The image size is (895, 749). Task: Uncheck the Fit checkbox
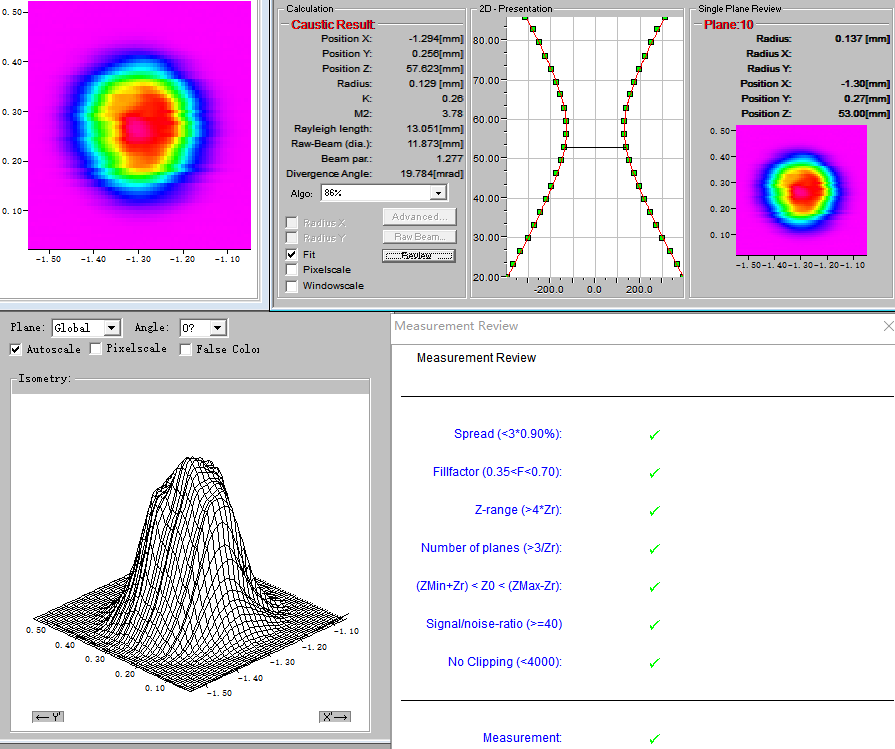click(291, 255)
